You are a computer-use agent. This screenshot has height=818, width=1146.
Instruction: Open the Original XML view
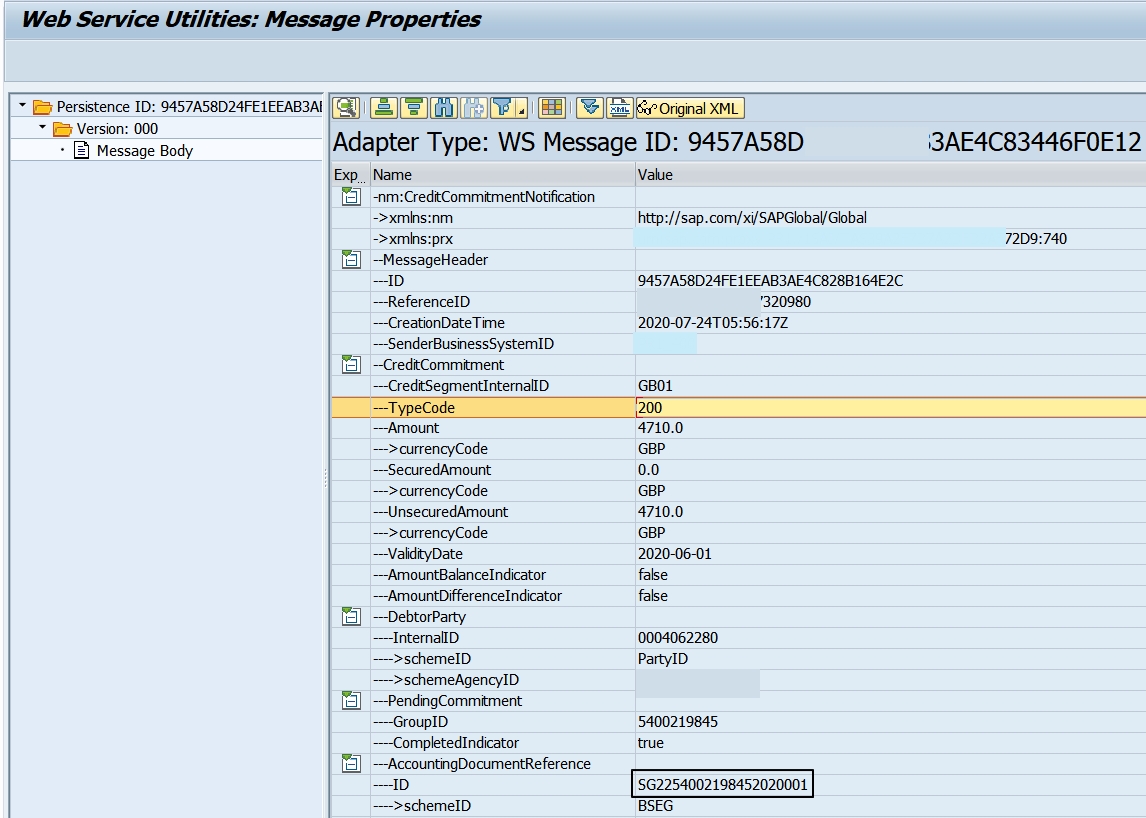pyautogui.click(x=690, y=107)
